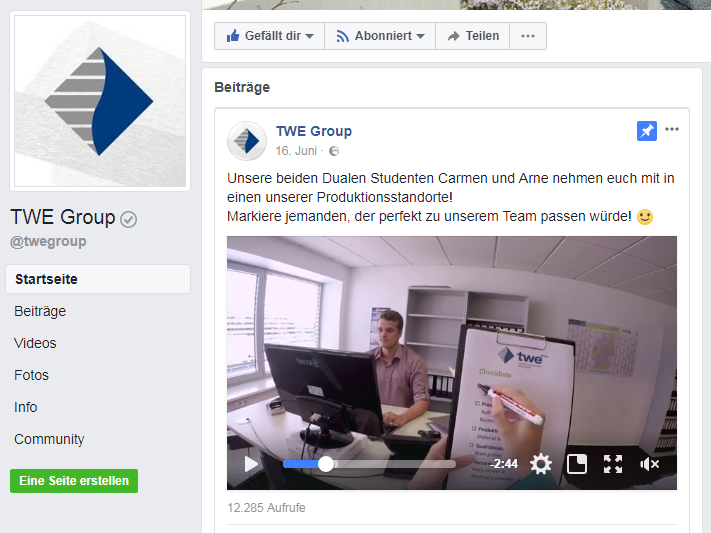The width and height of the screenshot is (711, 533).
Task: Open the 'Abonniert' subscription dropdown
Action: [380, 36]
